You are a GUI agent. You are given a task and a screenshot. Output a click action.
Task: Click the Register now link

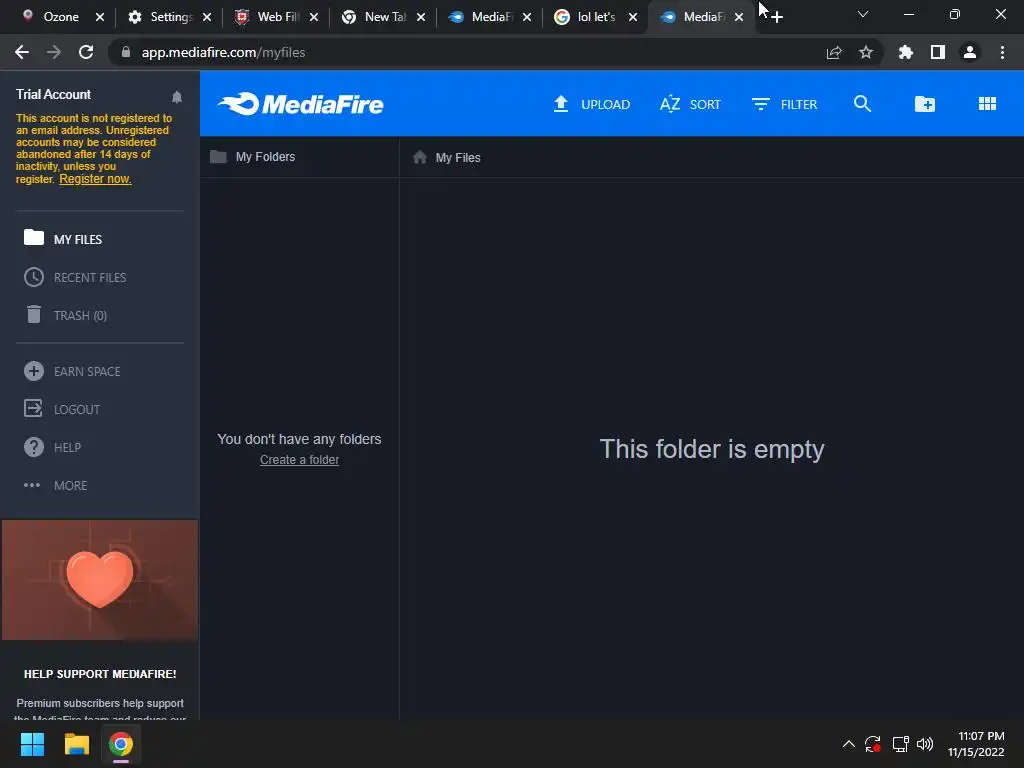95,179
